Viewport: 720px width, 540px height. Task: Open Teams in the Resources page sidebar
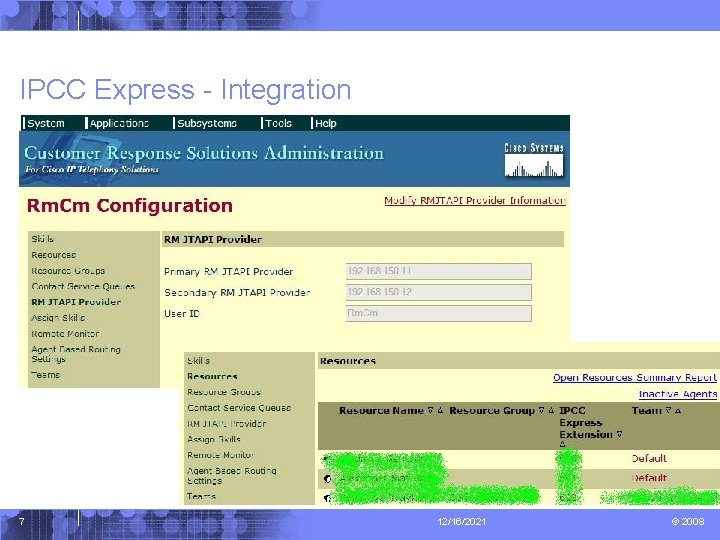pos(201,496)
